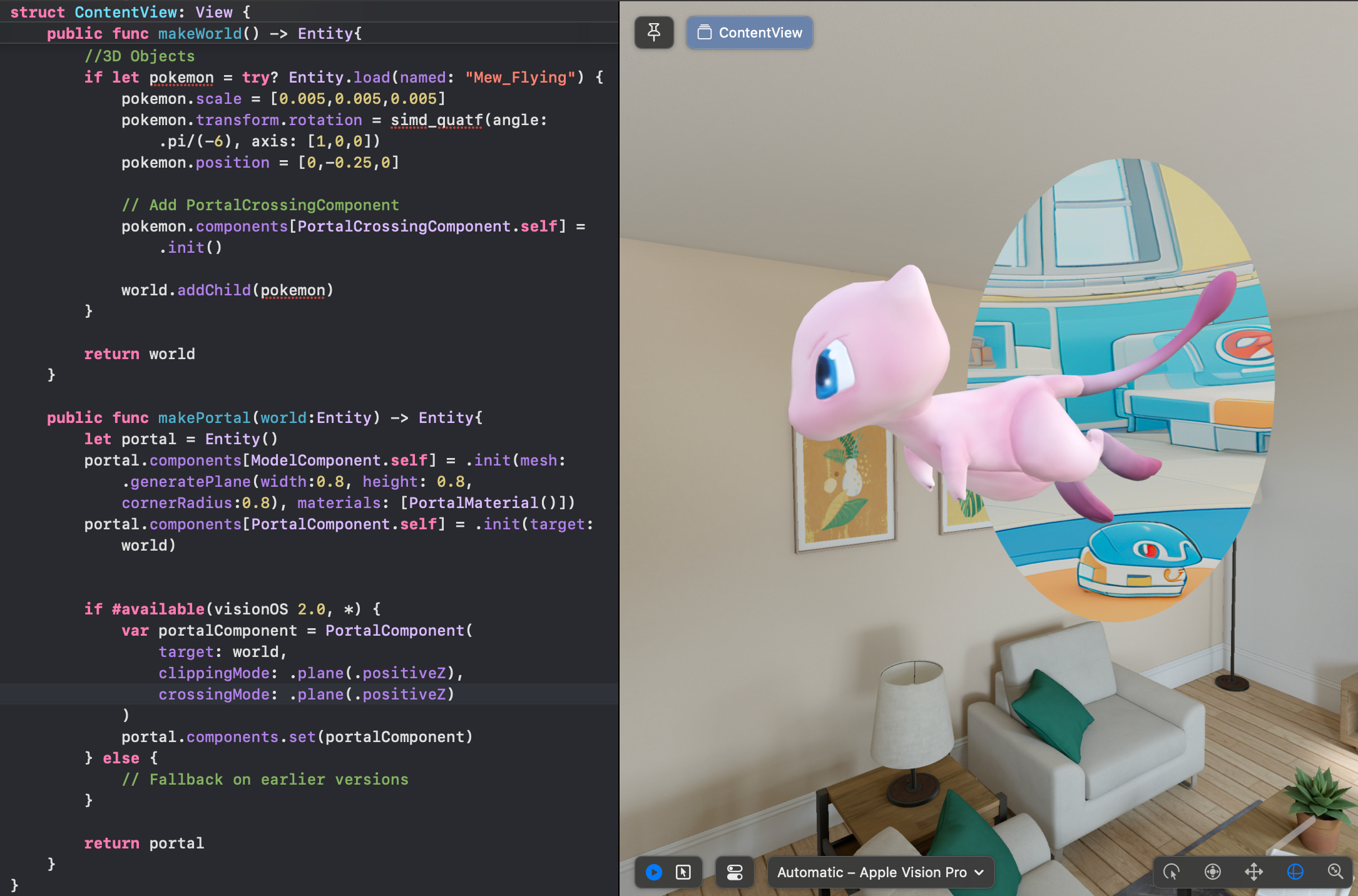Select the tilt/look-around camera control
This screenshot has width=1358, height=896.
1213,872
